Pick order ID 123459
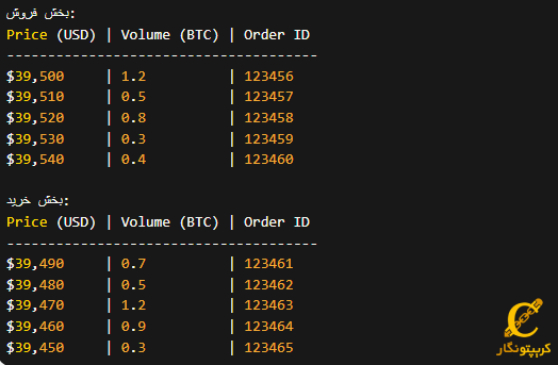 click(x=269, y=139)
